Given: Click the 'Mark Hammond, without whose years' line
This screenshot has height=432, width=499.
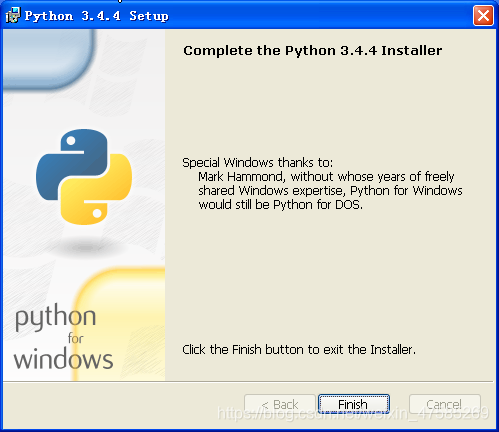Looking at the screenshot, I should [326, 177].
